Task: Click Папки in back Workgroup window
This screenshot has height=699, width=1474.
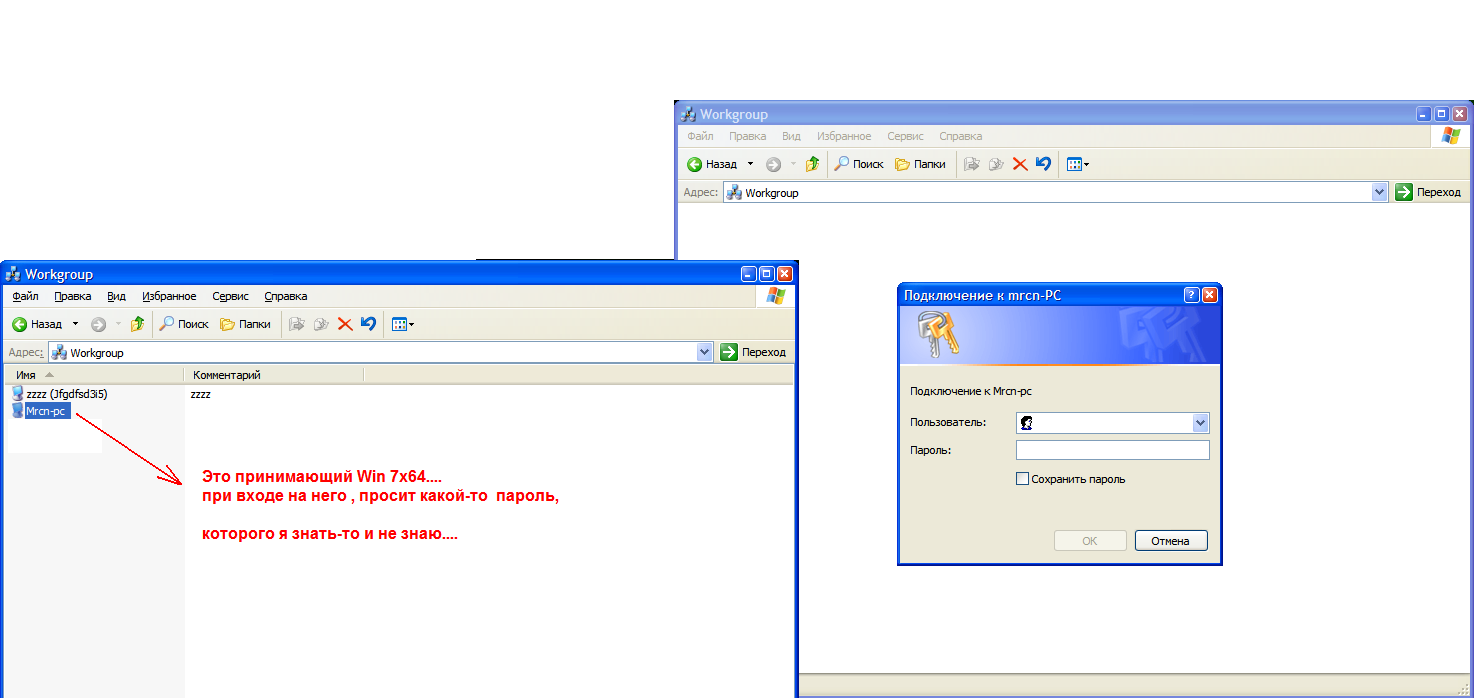Action: (x=920, y=164)
